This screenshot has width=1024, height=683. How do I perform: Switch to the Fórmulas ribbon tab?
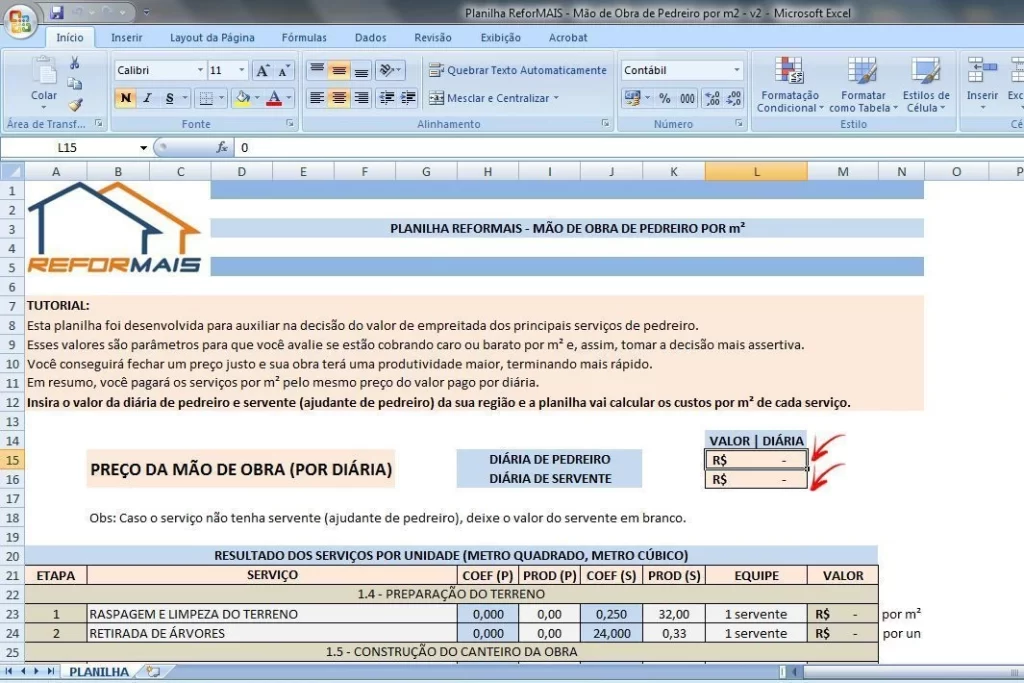304,38
